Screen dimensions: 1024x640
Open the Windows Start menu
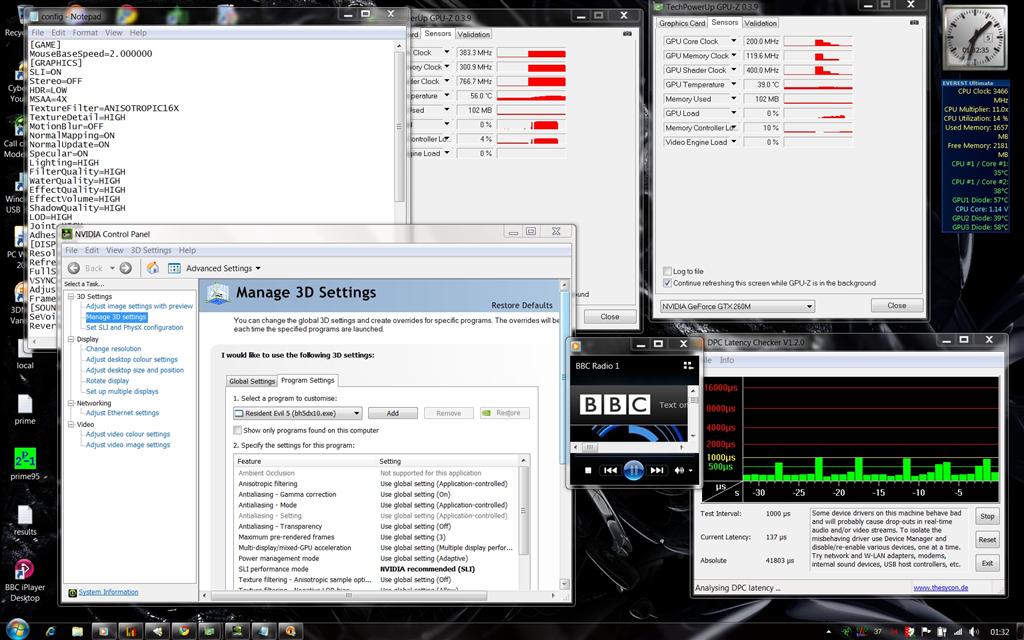pyautogui.click(x=18, y=630)
